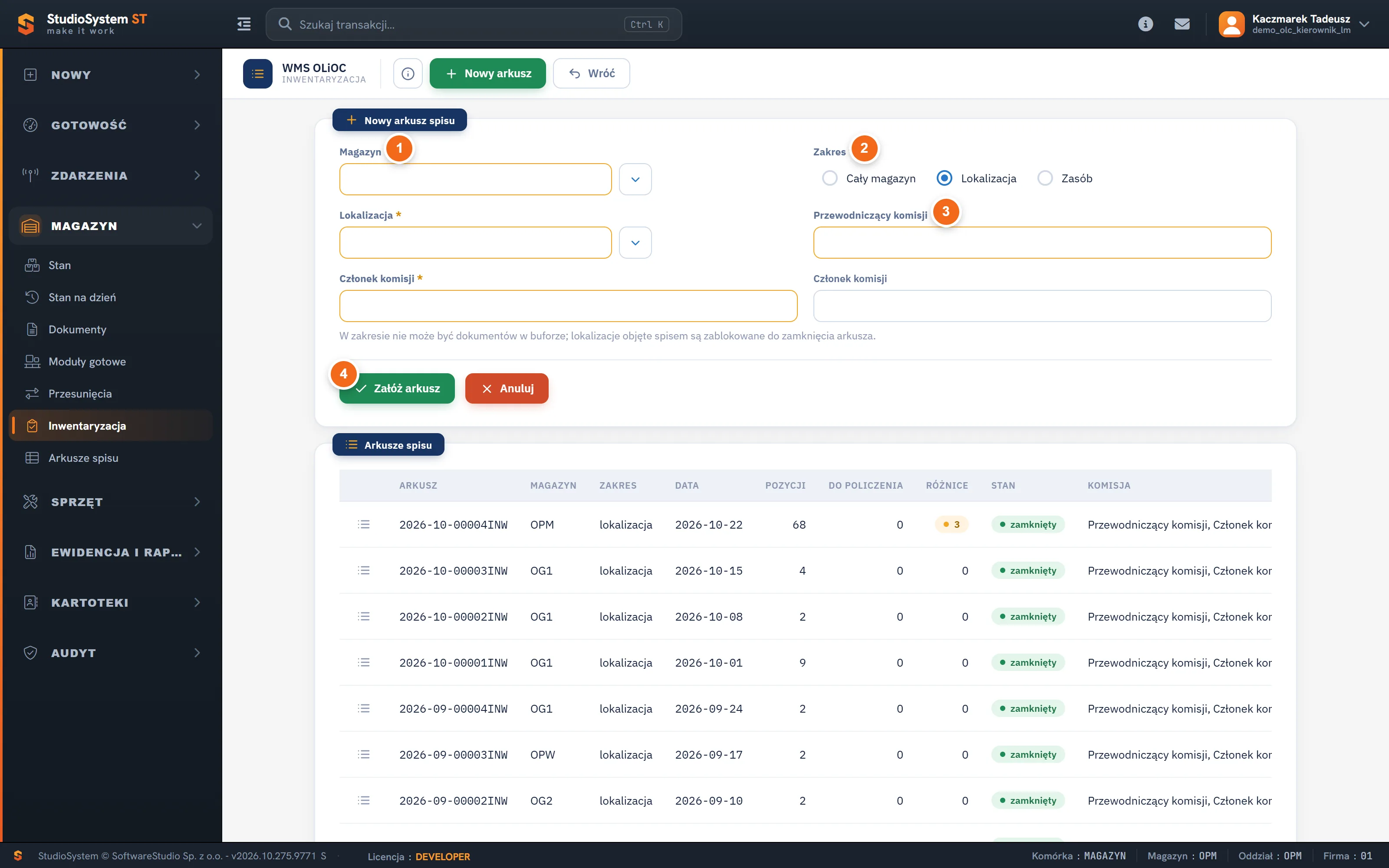Collapse the MAGAZYN sidebar section

[111, 226]
